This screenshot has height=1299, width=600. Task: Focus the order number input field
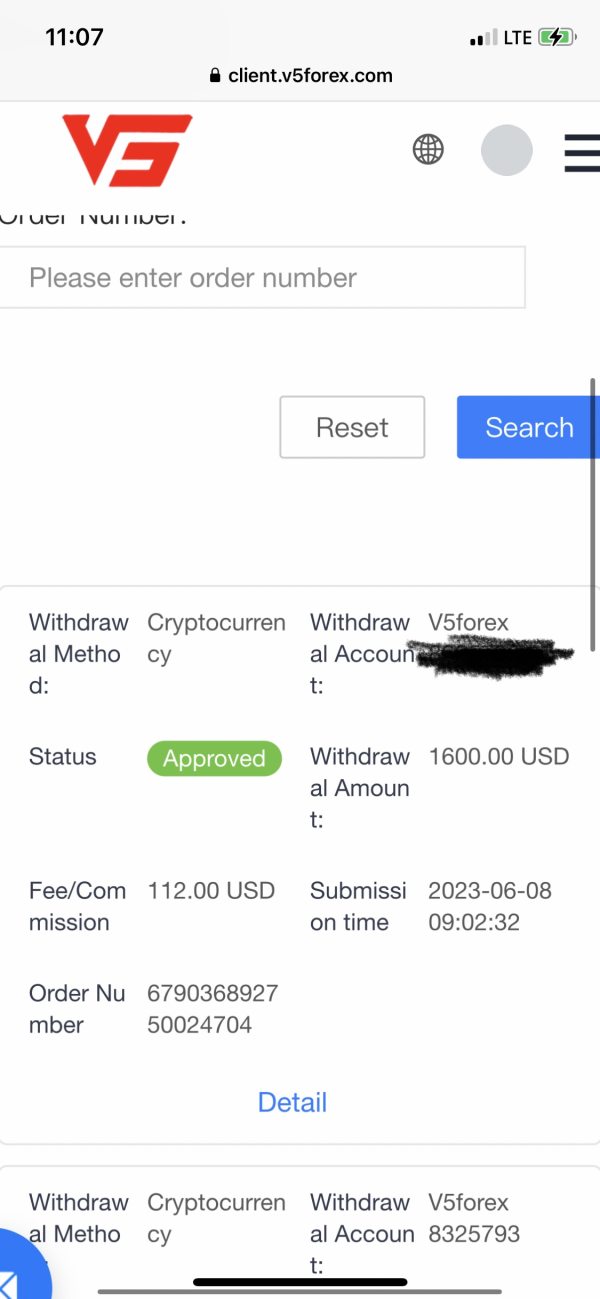pos(262,278)
